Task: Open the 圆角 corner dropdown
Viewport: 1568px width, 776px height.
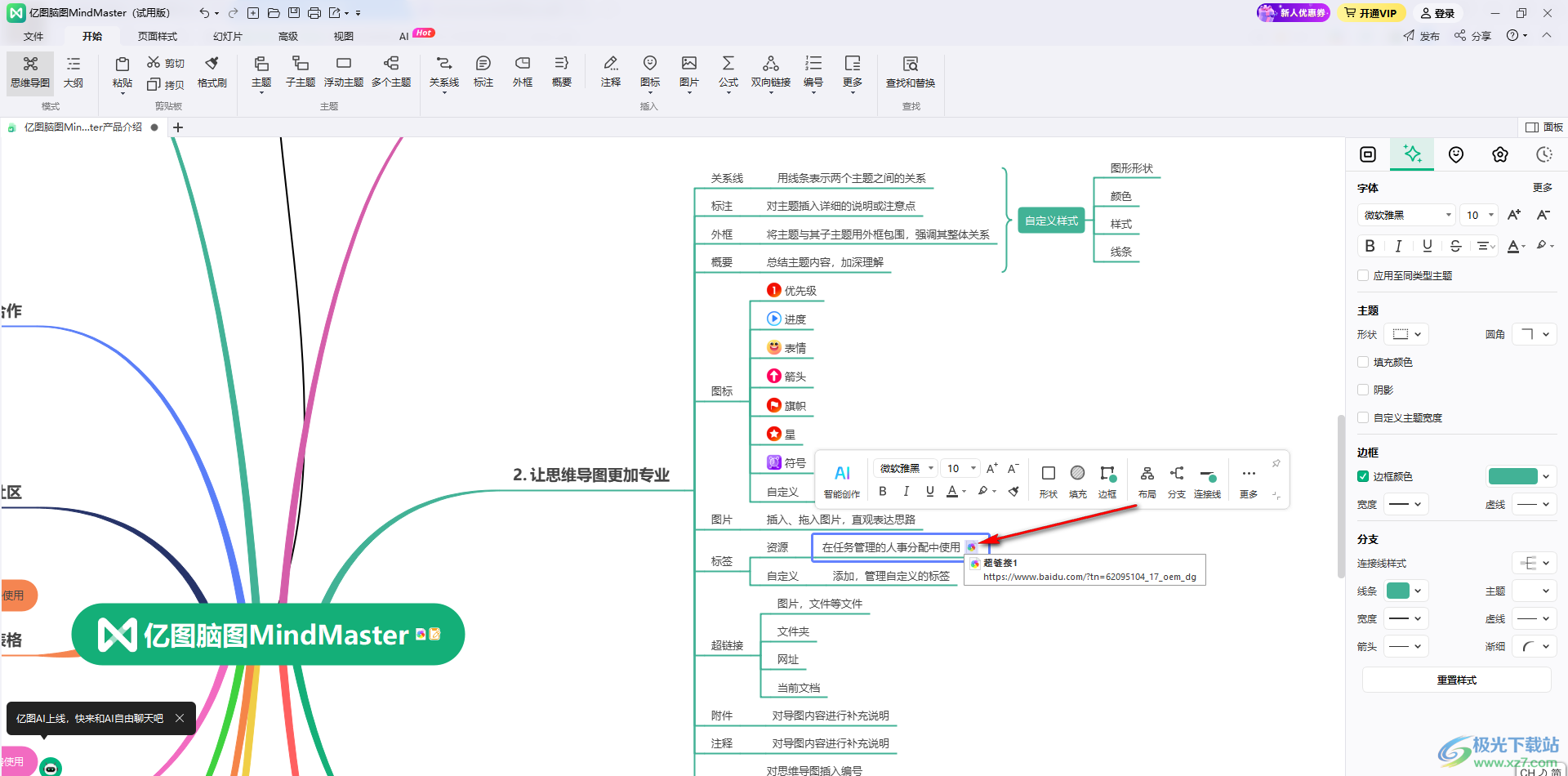Action: 1535,334
